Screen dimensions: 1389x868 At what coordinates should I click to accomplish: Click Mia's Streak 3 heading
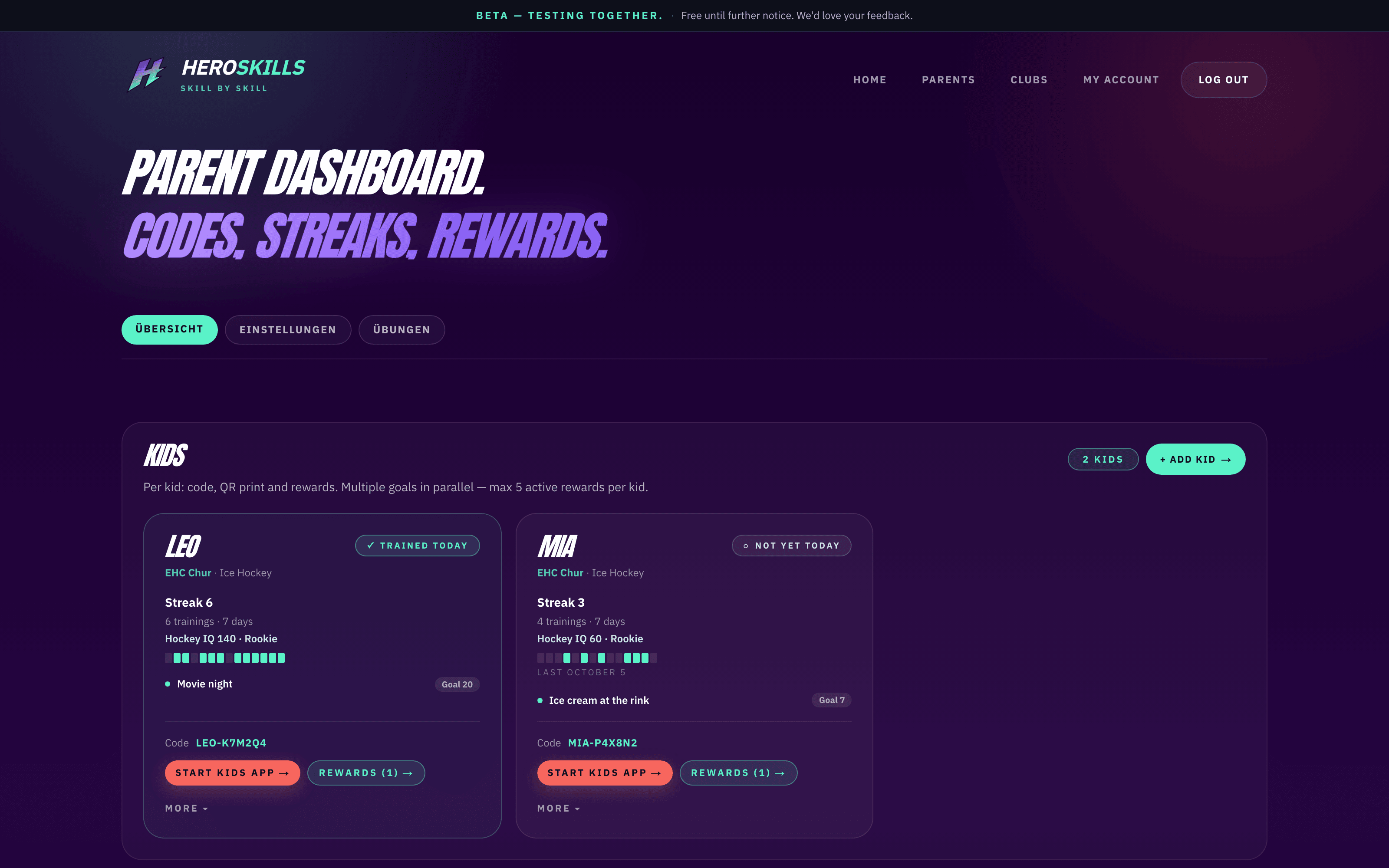coord(560,603)
